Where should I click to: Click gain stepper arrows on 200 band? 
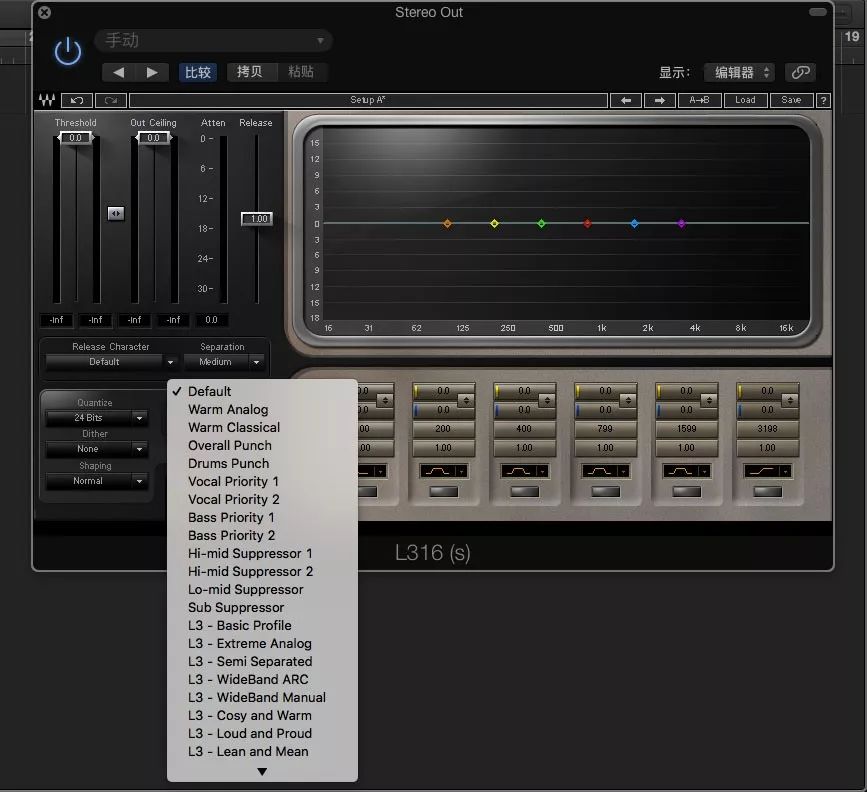[x=466, y=400]
